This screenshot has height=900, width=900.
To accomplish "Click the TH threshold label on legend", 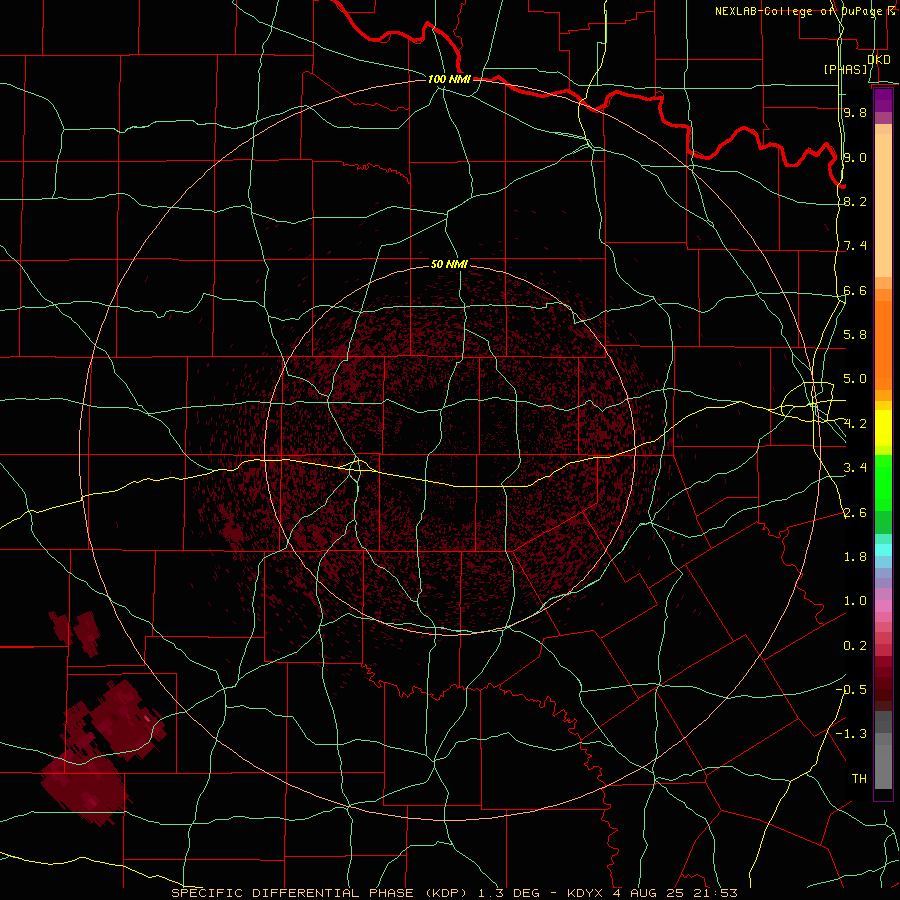I will [859, 779].
